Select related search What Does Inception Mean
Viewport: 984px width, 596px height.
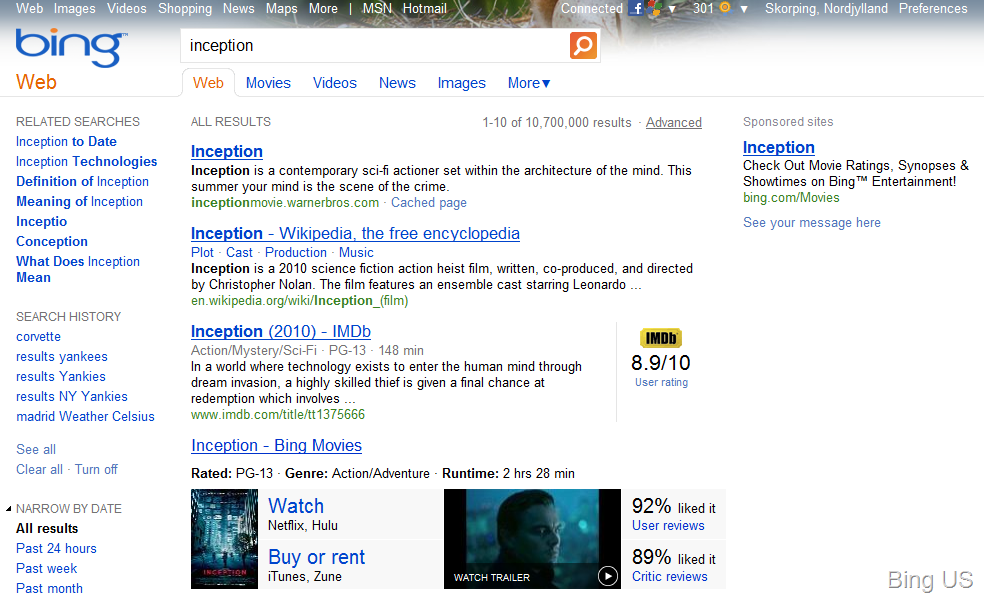pyautogui.click(x=78, y=269)
